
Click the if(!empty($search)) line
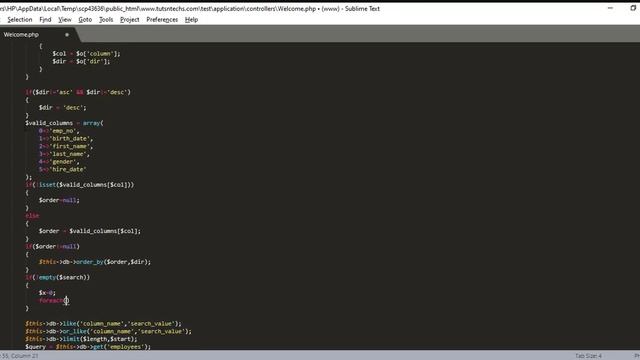click(x=58, y=278)
